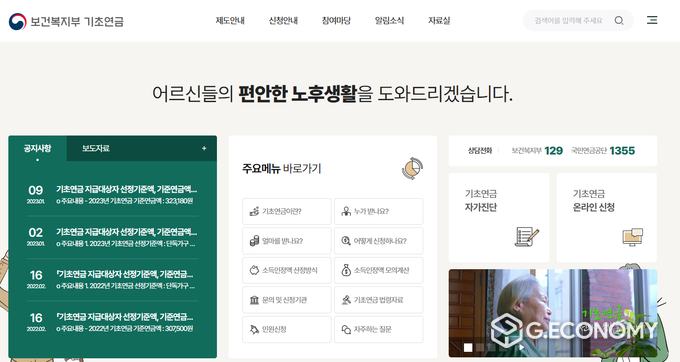
Task: Open the 자료실 menu
Action: [x=439, y=20]
